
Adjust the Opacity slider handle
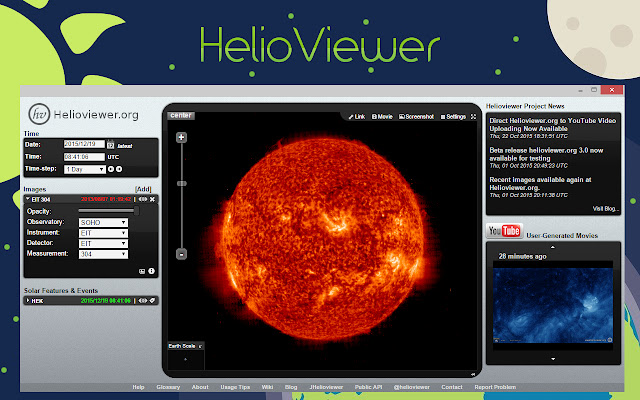pyautogui.click(x=136, y=211)
